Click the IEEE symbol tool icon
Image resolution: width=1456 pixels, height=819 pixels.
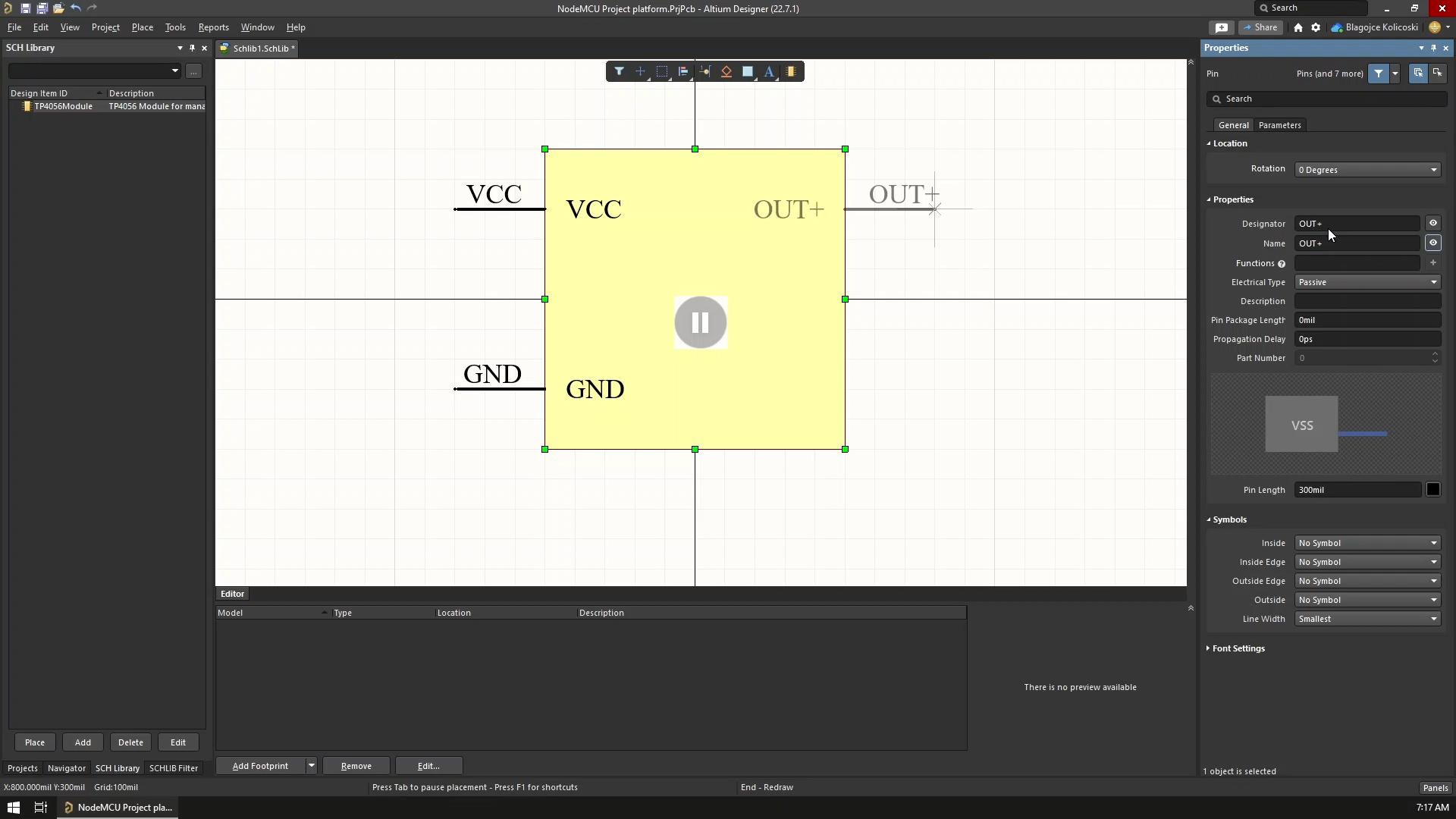(x=726, y=71)
